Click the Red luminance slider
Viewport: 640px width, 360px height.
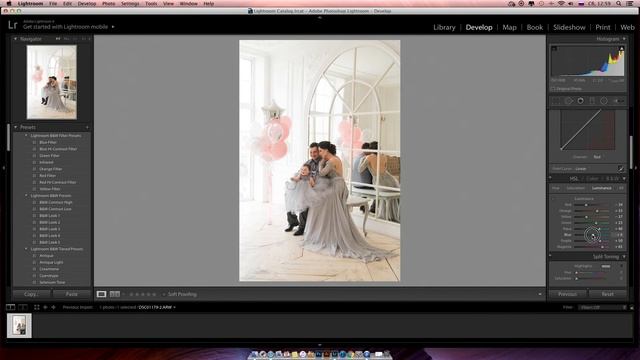[x=592, y=205]
